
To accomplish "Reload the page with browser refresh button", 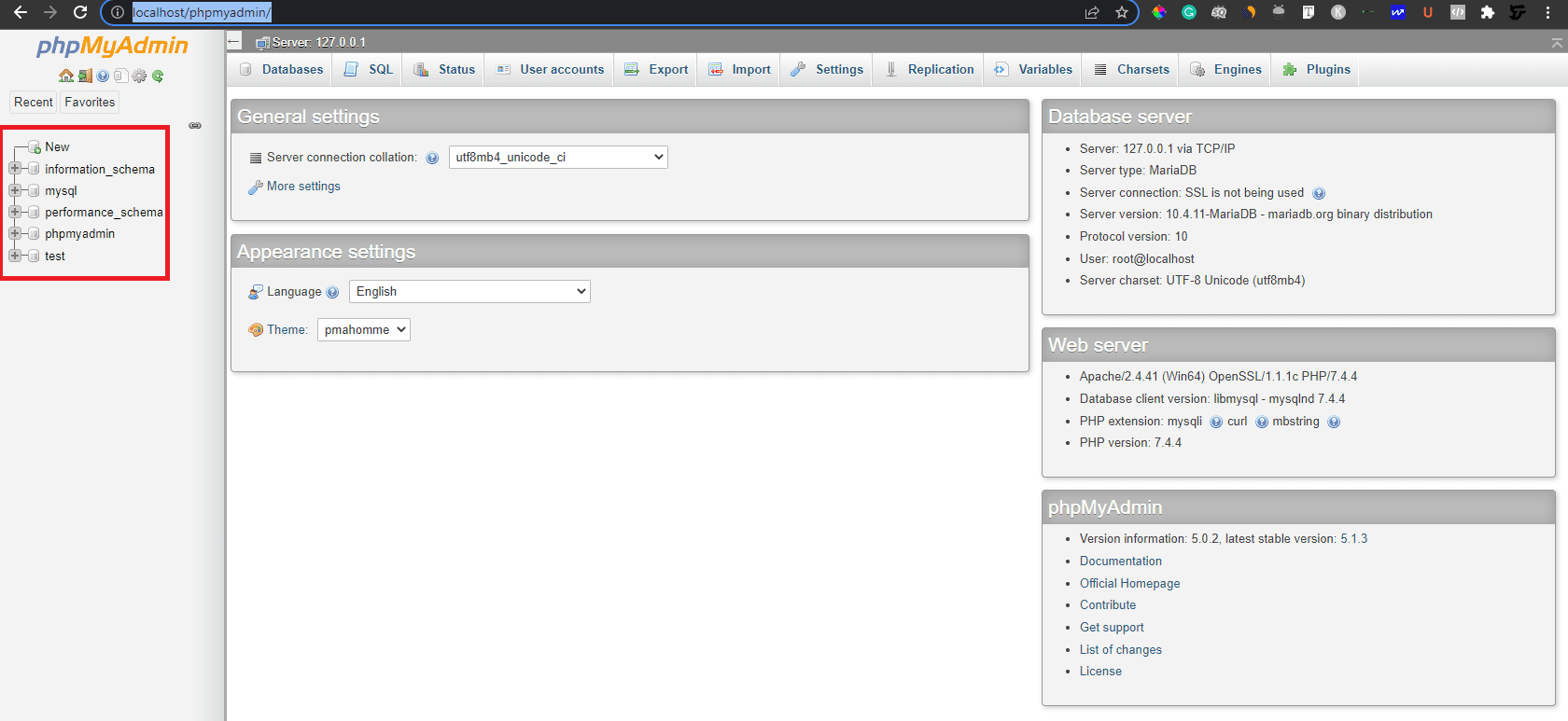I will pyautogui.click(x=80, y=12).
